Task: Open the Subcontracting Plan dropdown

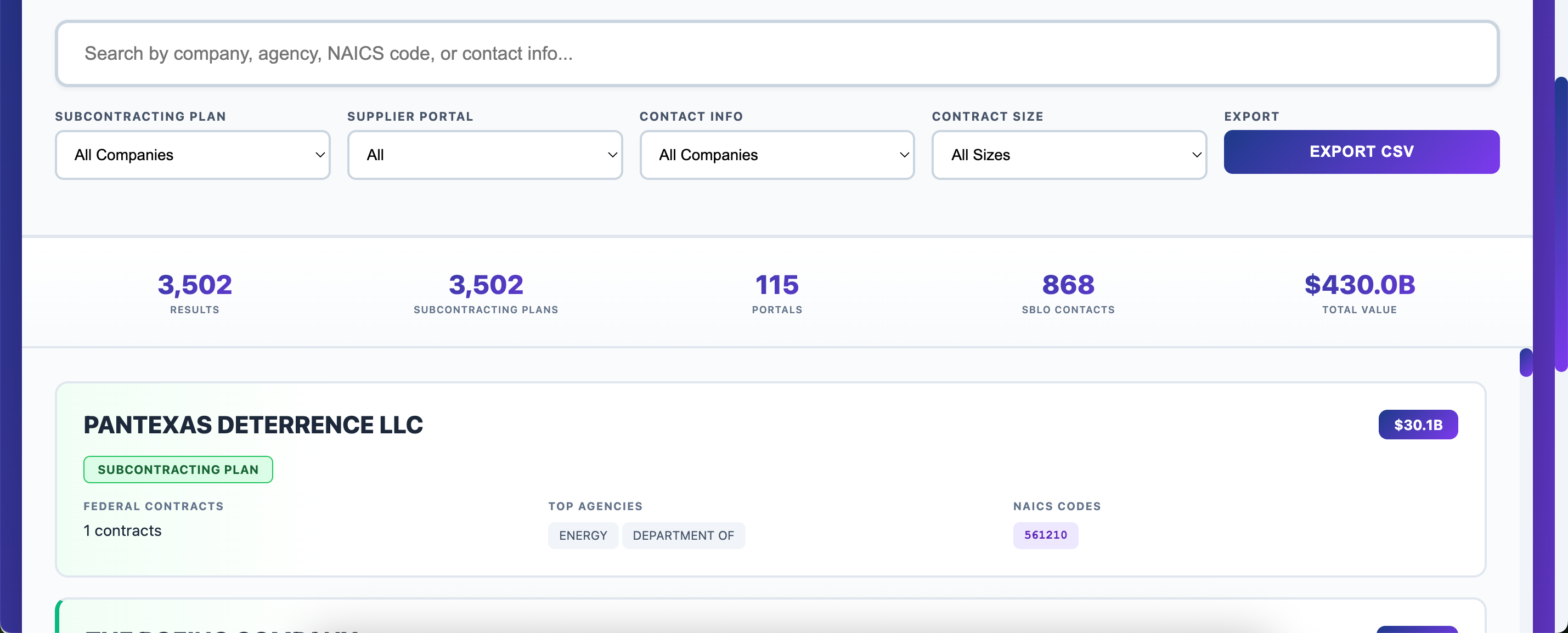Action: (x=193, y=155)
